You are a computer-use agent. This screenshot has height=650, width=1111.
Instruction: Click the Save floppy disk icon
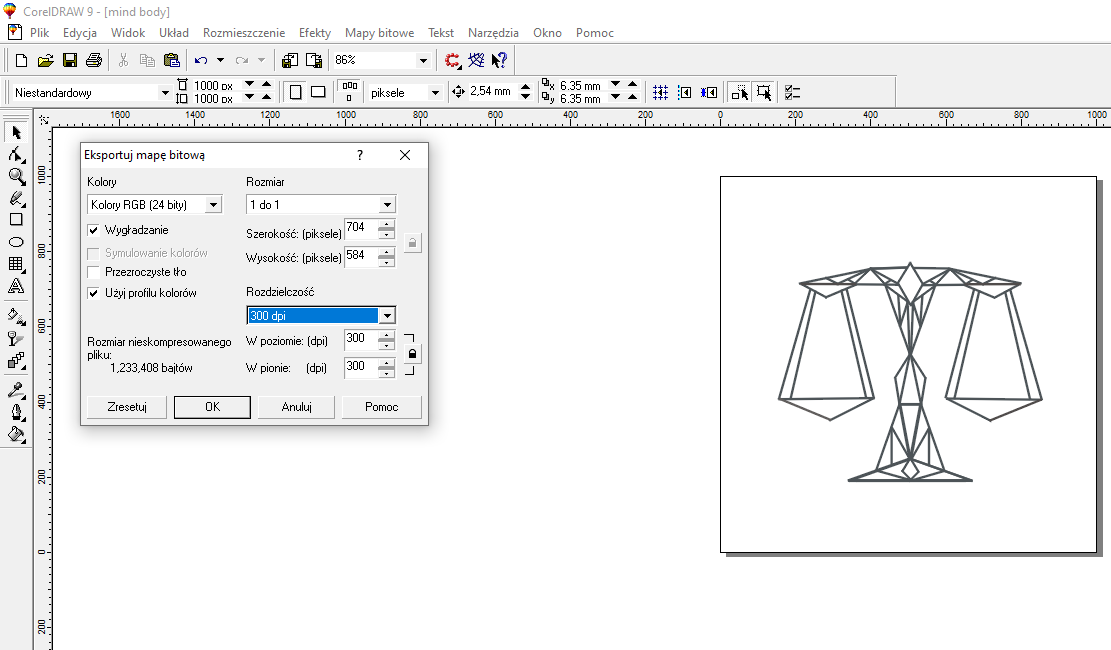pyautogui.click(x=70, y=61)
